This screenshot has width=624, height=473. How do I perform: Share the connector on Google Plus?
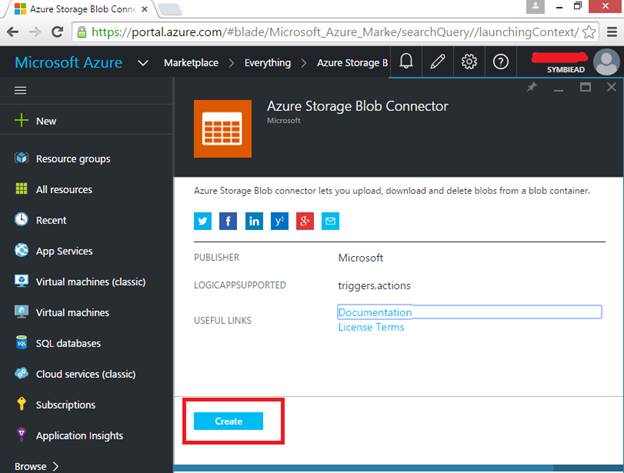click(x=305, y=221)
